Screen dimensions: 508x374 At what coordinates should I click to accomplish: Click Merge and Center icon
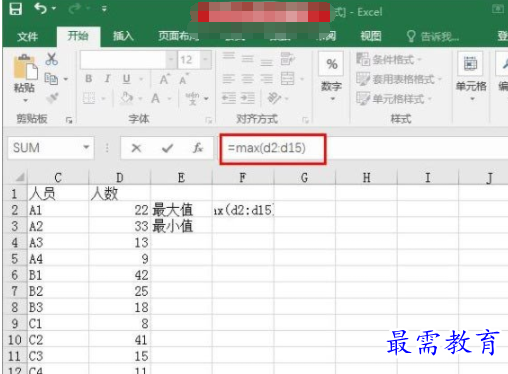(288, 79)
